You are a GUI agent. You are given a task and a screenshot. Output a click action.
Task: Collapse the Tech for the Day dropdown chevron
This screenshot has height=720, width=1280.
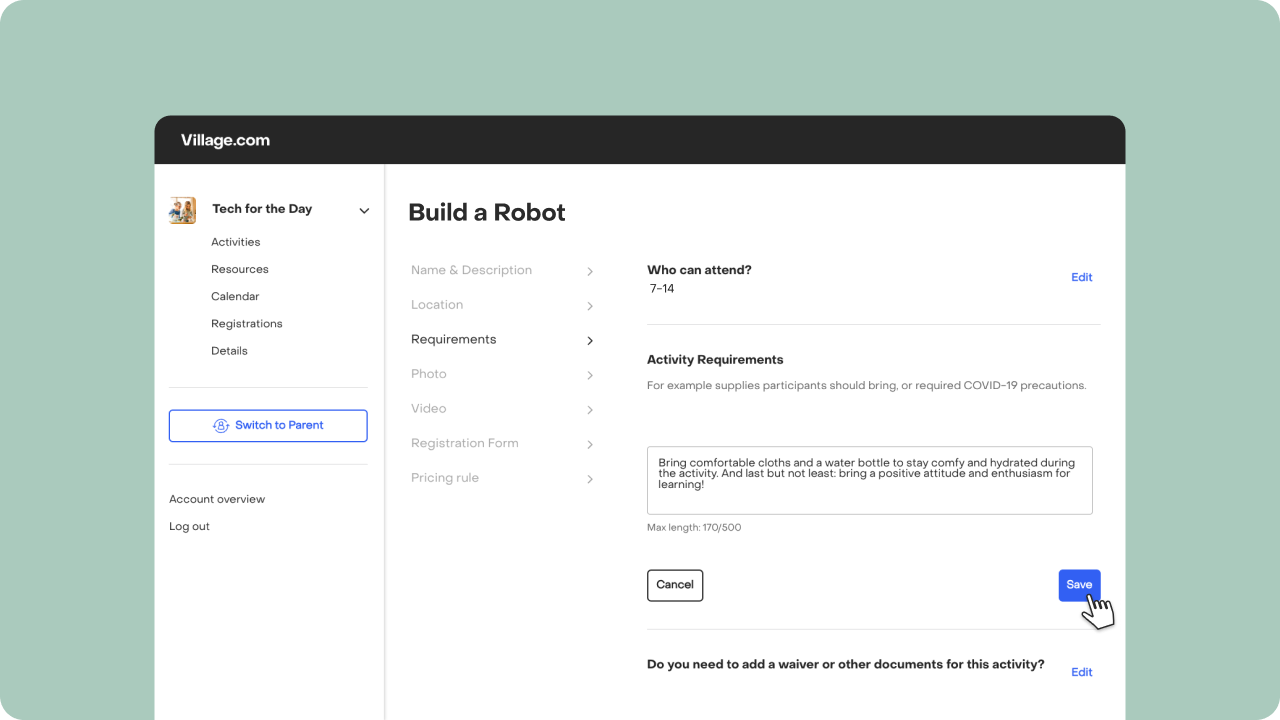coord(364,211)
